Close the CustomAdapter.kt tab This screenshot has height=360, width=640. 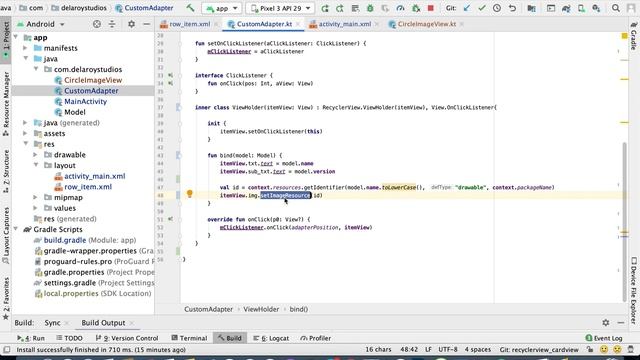tap(298, 24)
